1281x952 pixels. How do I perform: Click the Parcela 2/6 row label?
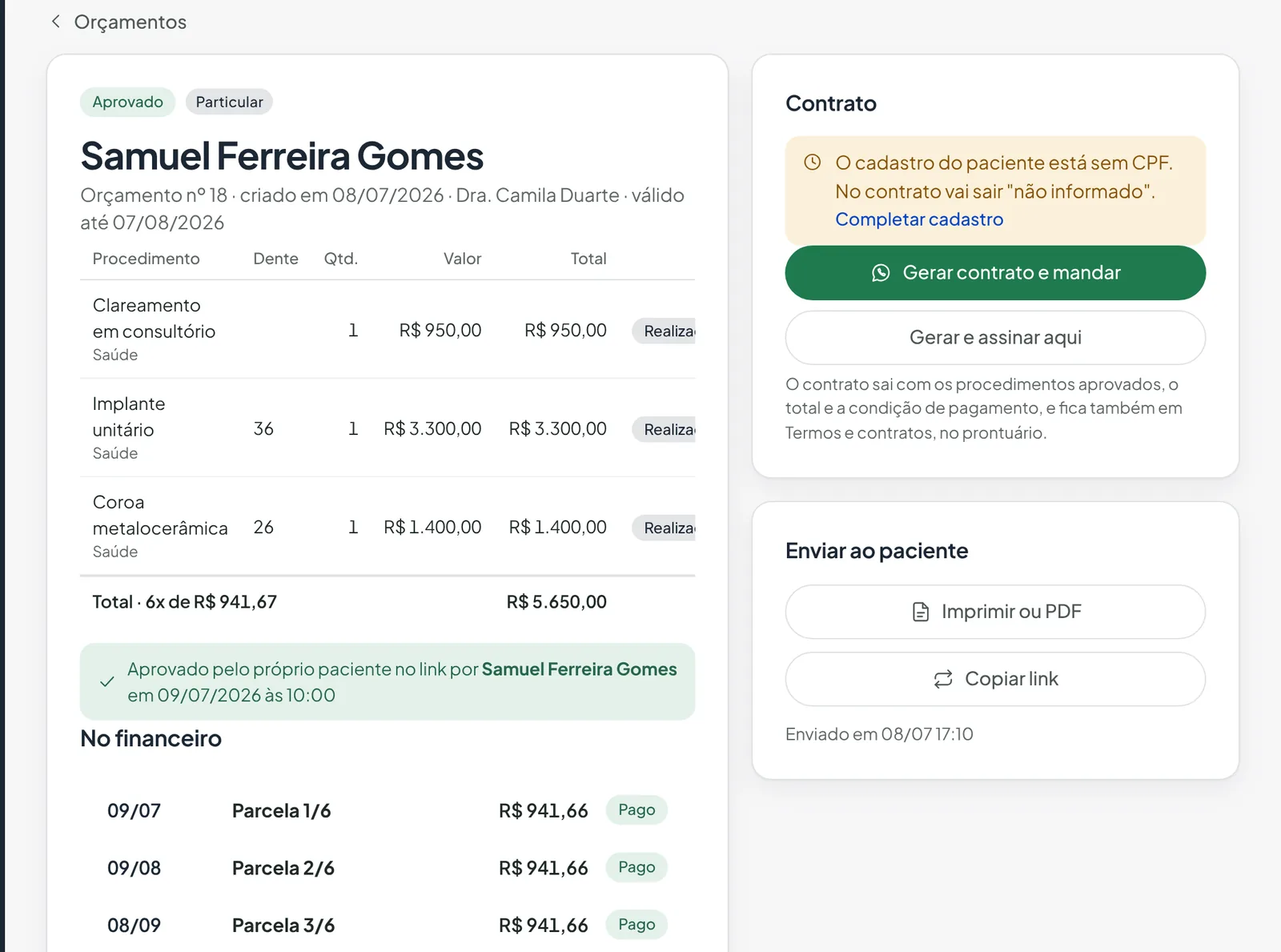(283, 868)
